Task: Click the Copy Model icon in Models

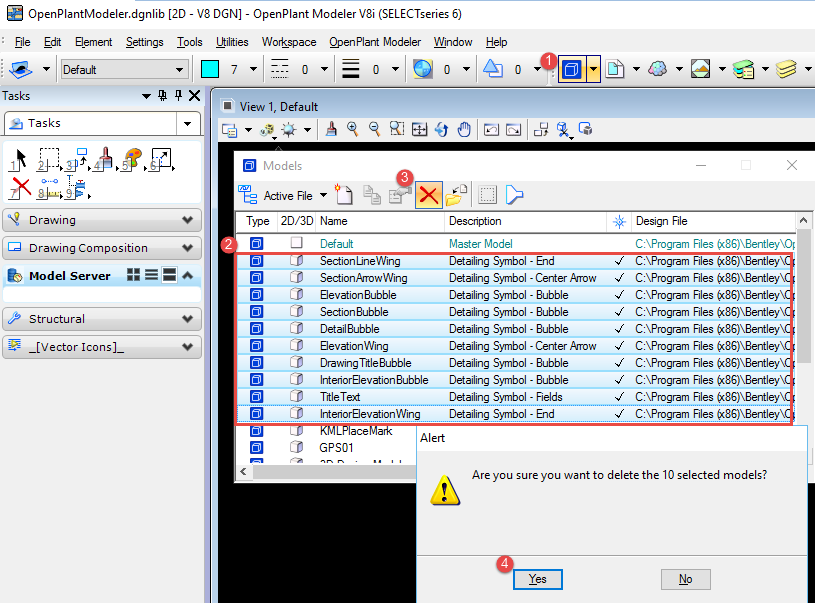Action: coord(372,195)
